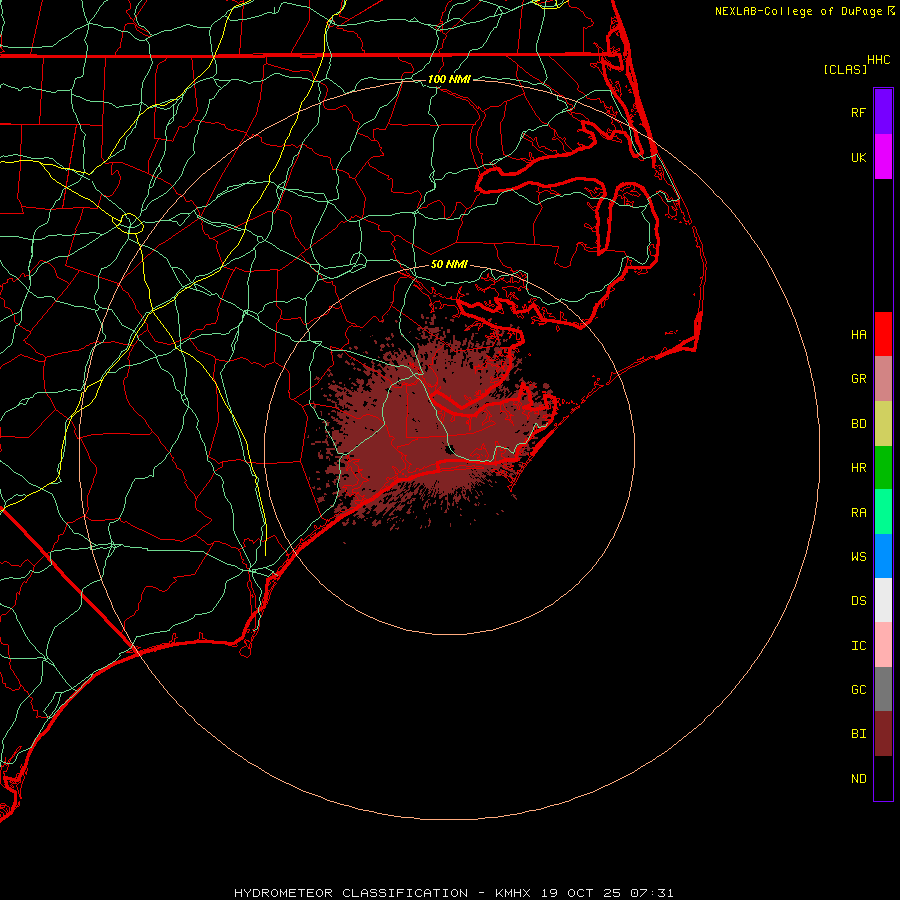Click the Hydrometeor Classification KMHX timestamp caption

pos(453,893)
